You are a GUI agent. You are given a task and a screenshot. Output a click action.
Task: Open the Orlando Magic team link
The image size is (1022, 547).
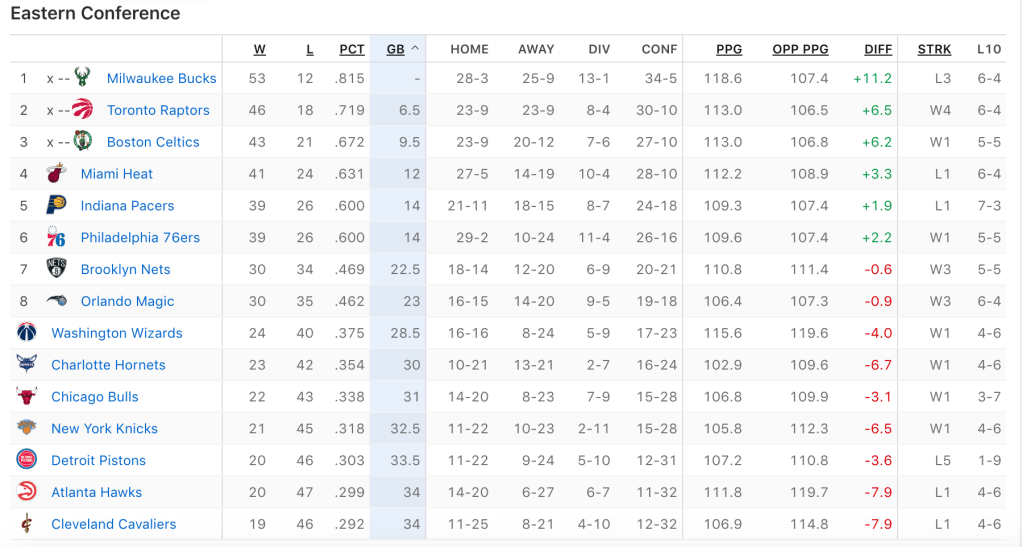tap(127, 301)
